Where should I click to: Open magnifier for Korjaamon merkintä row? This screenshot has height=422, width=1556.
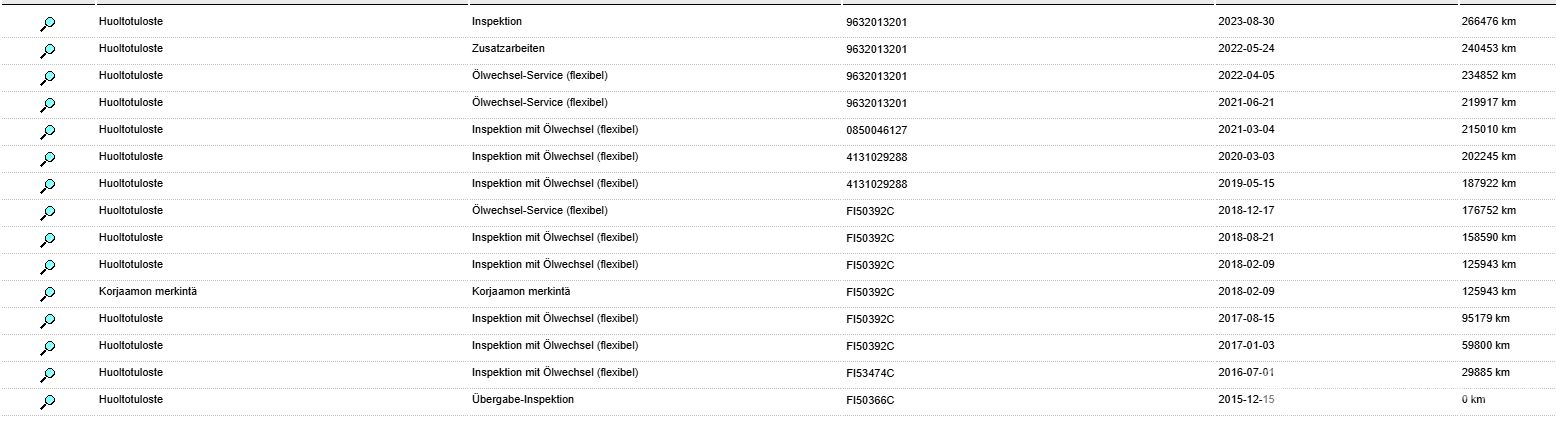(48, 294)
